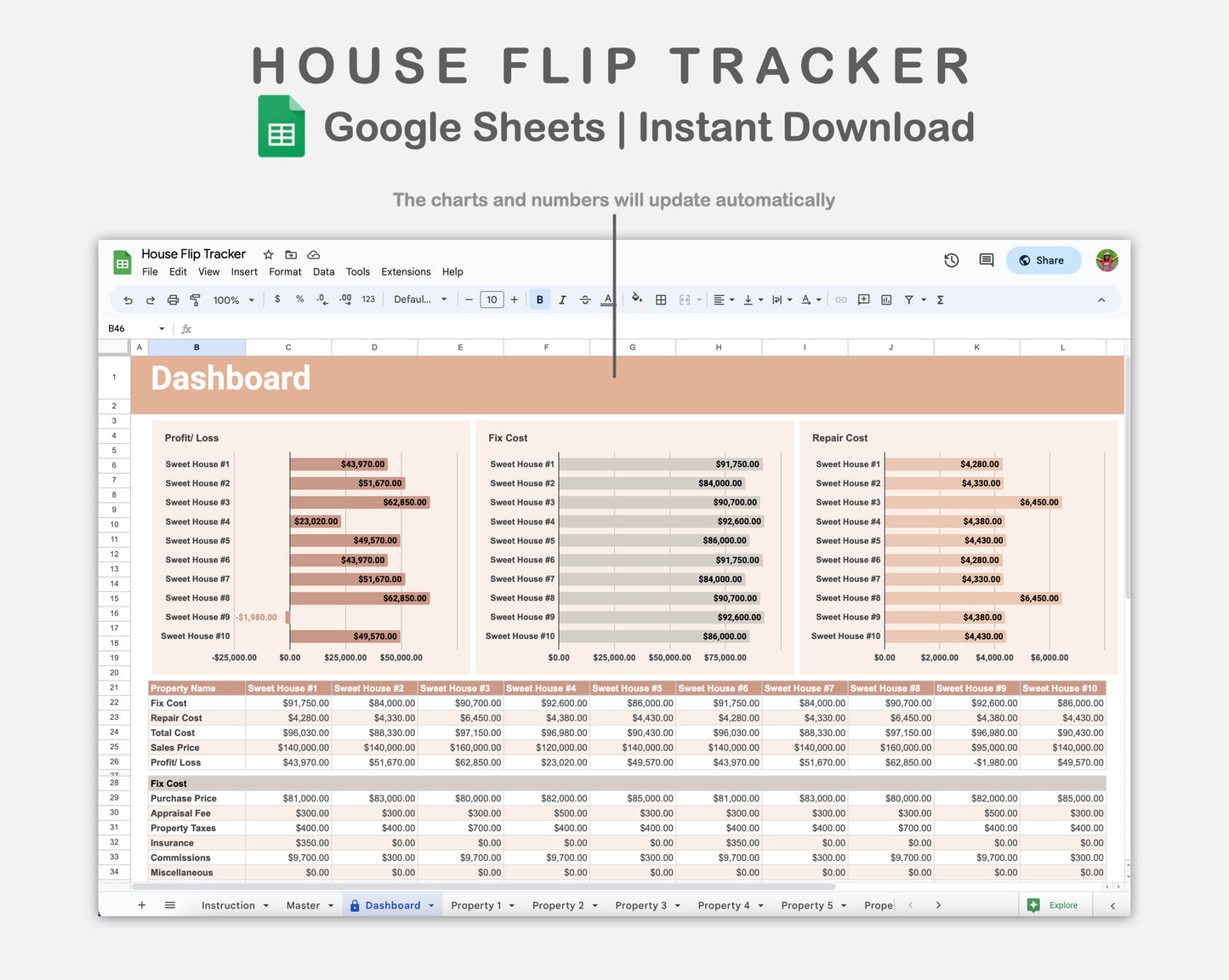
Task: Toggle strikethrough formatting
Action: pyautogui.click(x=585, y=299)
